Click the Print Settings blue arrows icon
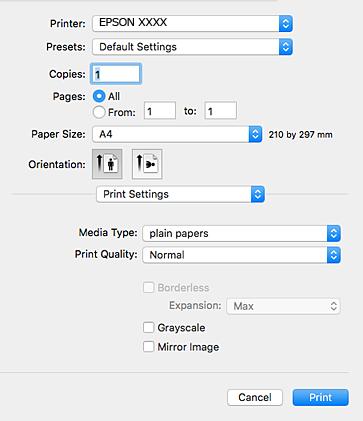The height and width of the screenshot is (421, 363). [x=258, y=194]
